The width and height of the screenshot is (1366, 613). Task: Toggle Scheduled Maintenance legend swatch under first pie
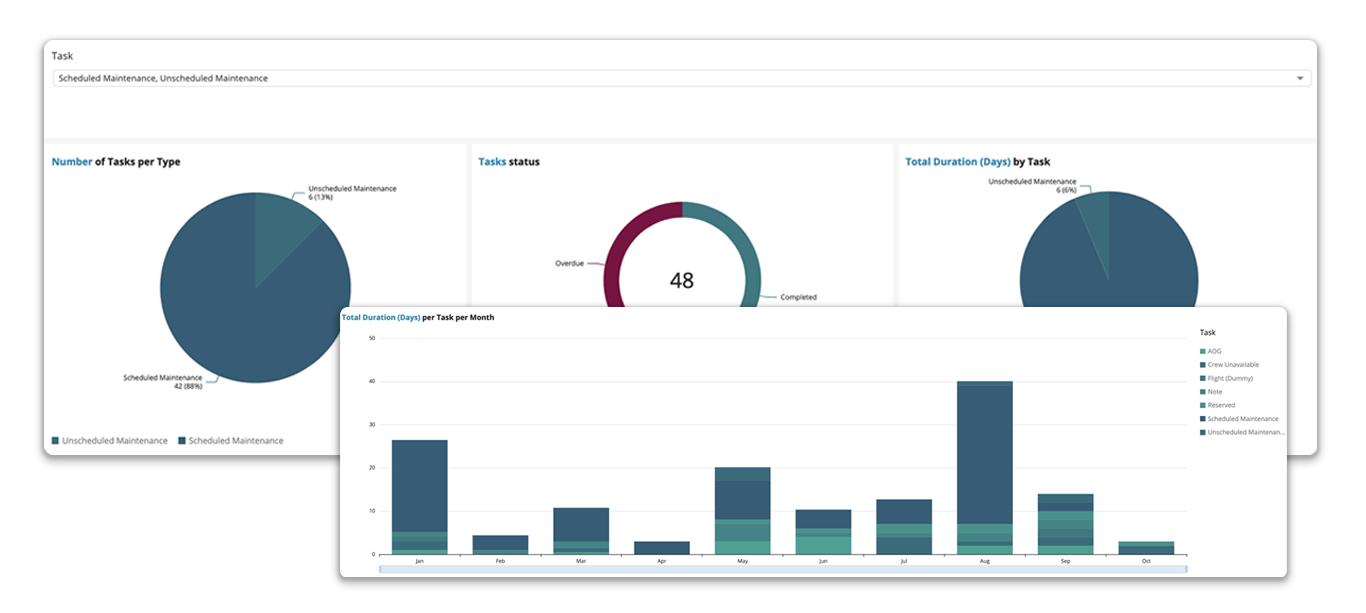[x=181, y=440]
